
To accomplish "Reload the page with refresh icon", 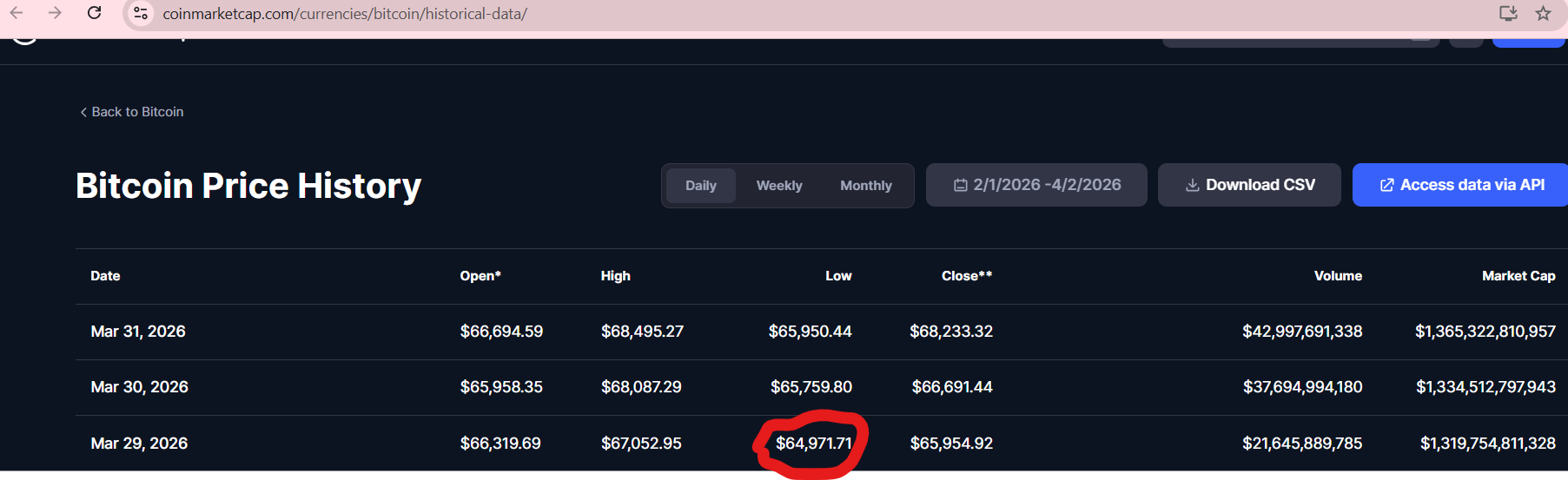I will 94,13.
